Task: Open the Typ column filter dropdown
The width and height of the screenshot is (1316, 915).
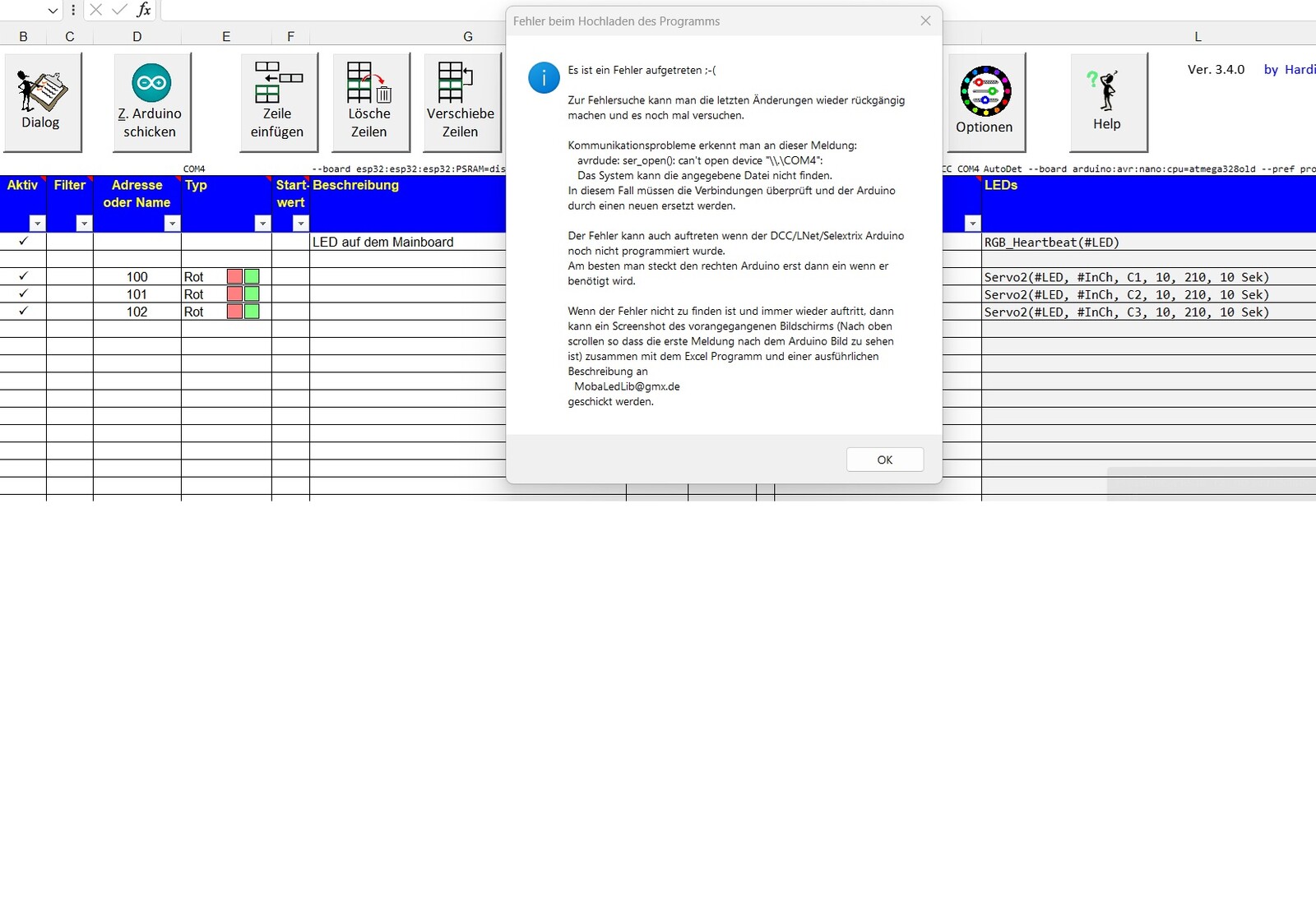Action: click(x=262, y=224)
